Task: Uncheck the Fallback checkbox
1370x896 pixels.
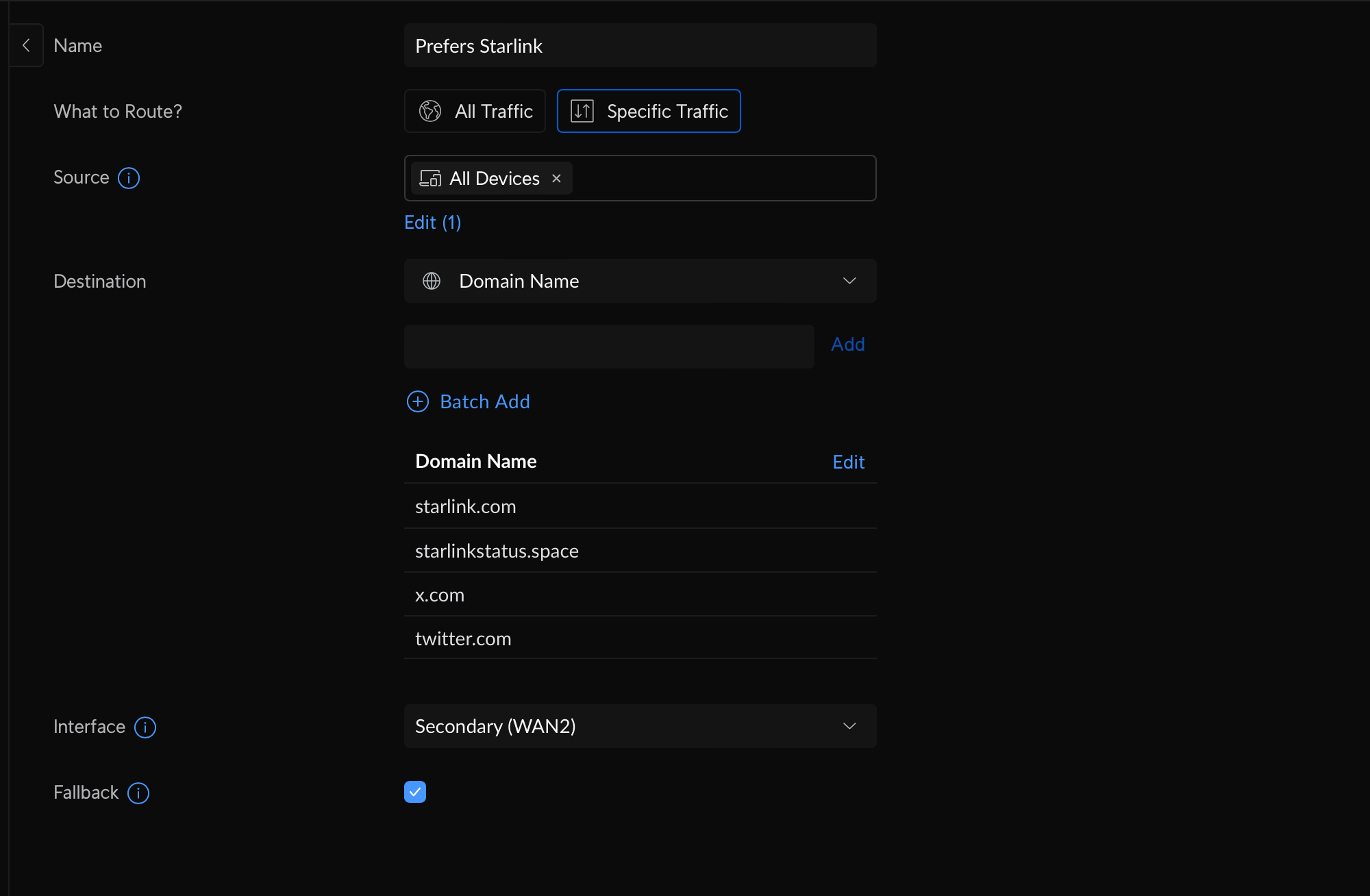Action: [415, 792]
